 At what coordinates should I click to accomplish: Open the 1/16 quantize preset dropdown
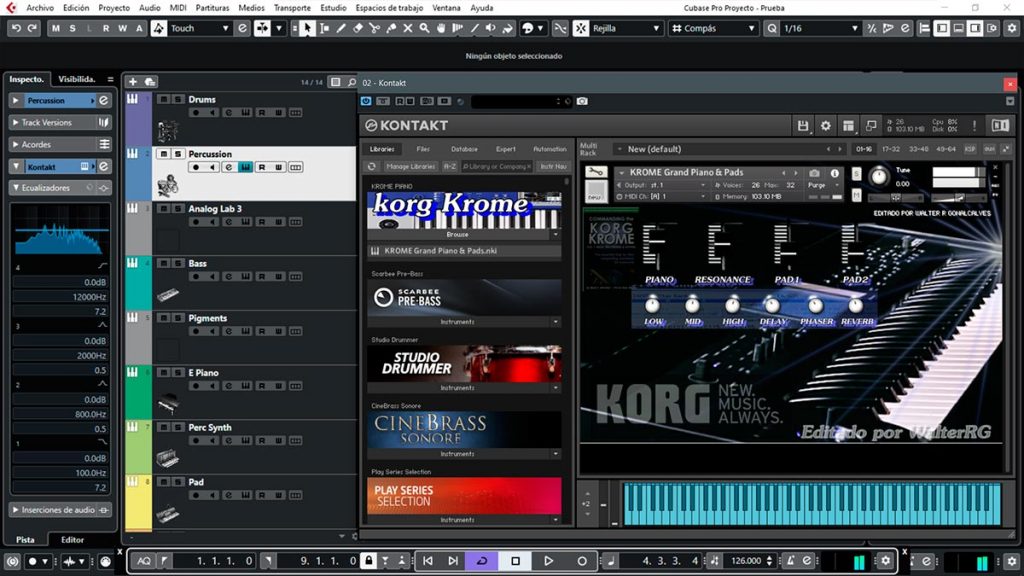820,28
